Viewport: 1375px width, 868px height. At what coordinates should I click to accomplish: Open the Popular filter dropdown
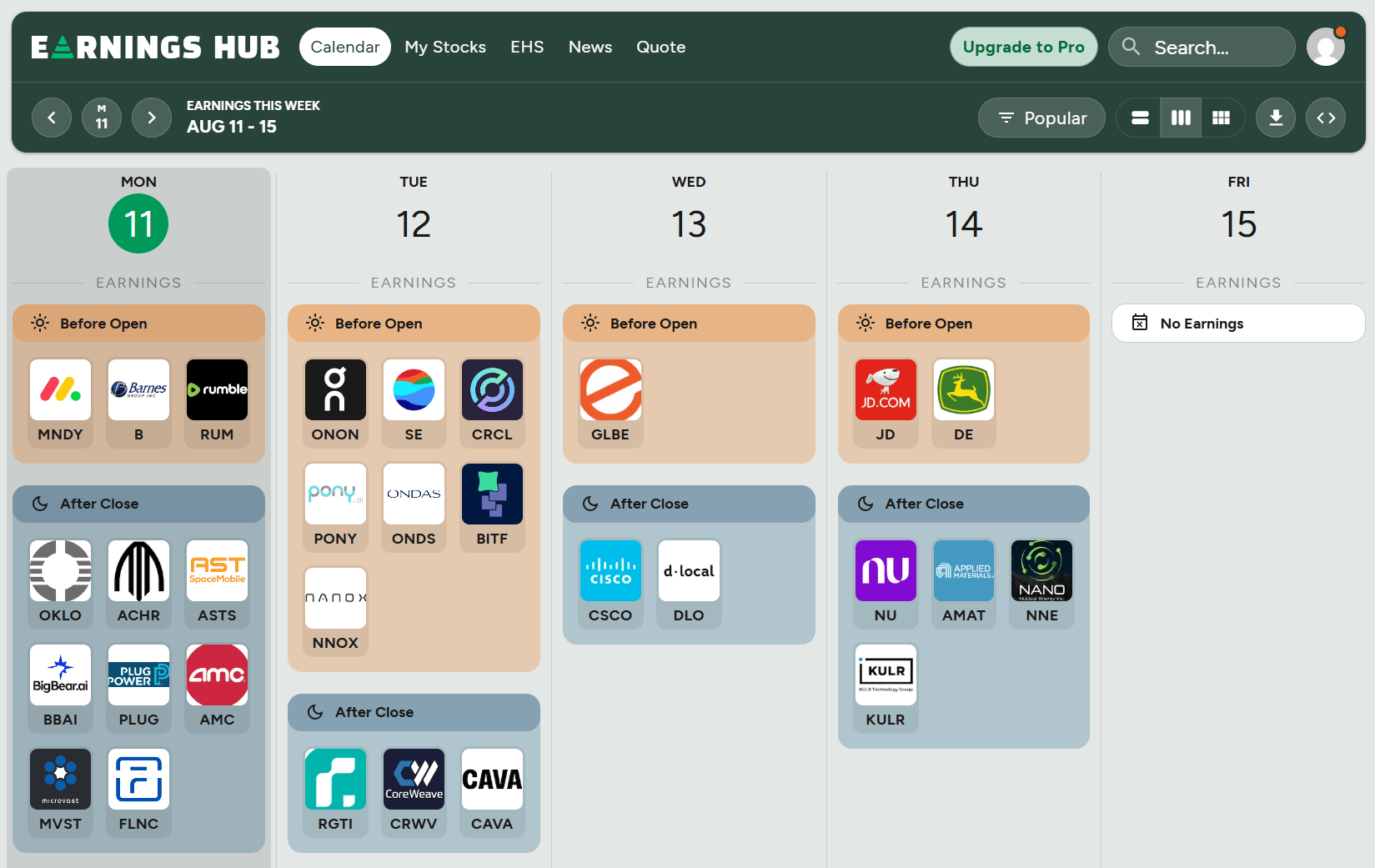pos(1041,118)
